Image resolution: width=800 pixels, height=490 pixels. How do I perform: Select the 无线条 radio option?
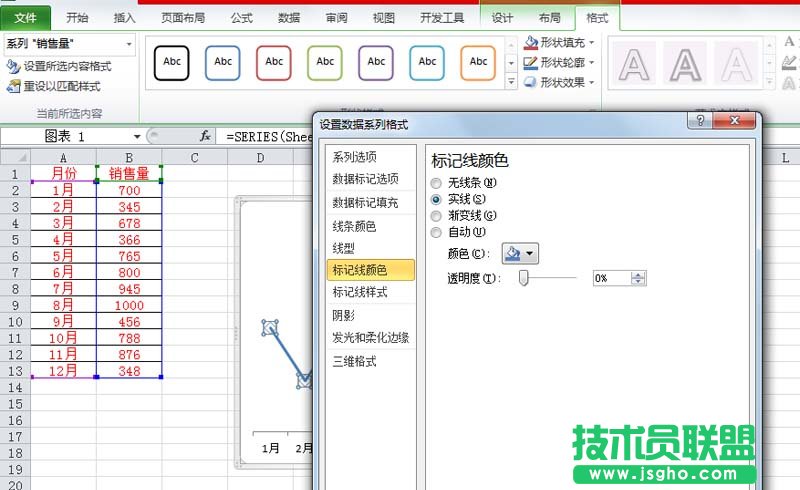[x=436, y=183]
